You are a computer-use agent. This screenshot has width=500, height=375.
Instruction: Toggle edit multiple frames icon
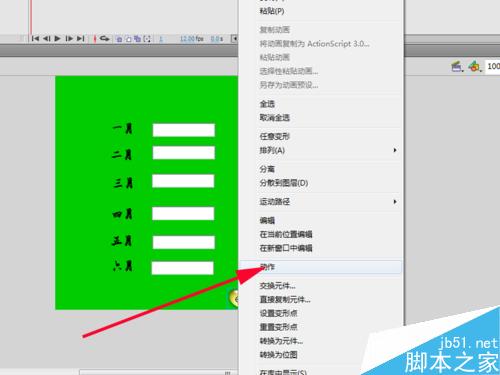pyautogui.click(x=137, y=39)
